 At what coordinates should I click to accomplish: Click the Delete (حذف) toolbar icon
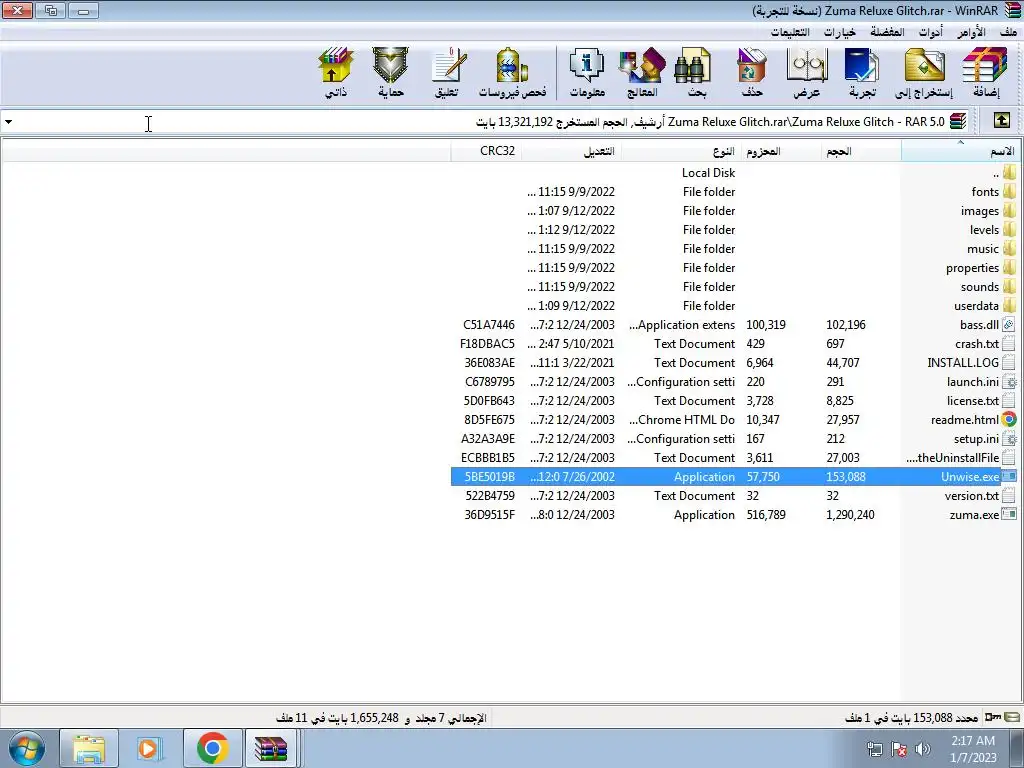point(752,72)
